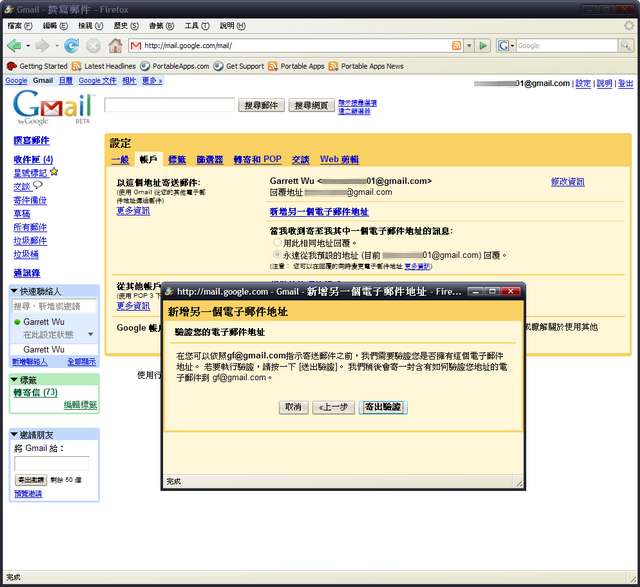This screenshot has height=587, width=640.
Task: Switch to the 標籤 settings tab
Action: point(177,160)
